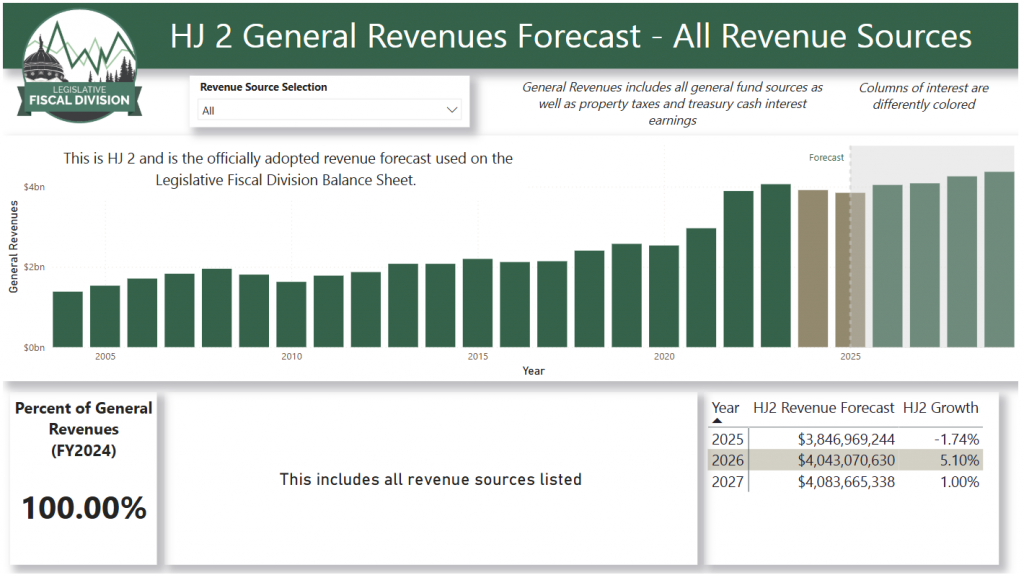Click the Forecast label above the chart
1024x575 pixels.
tap(826, 157)
